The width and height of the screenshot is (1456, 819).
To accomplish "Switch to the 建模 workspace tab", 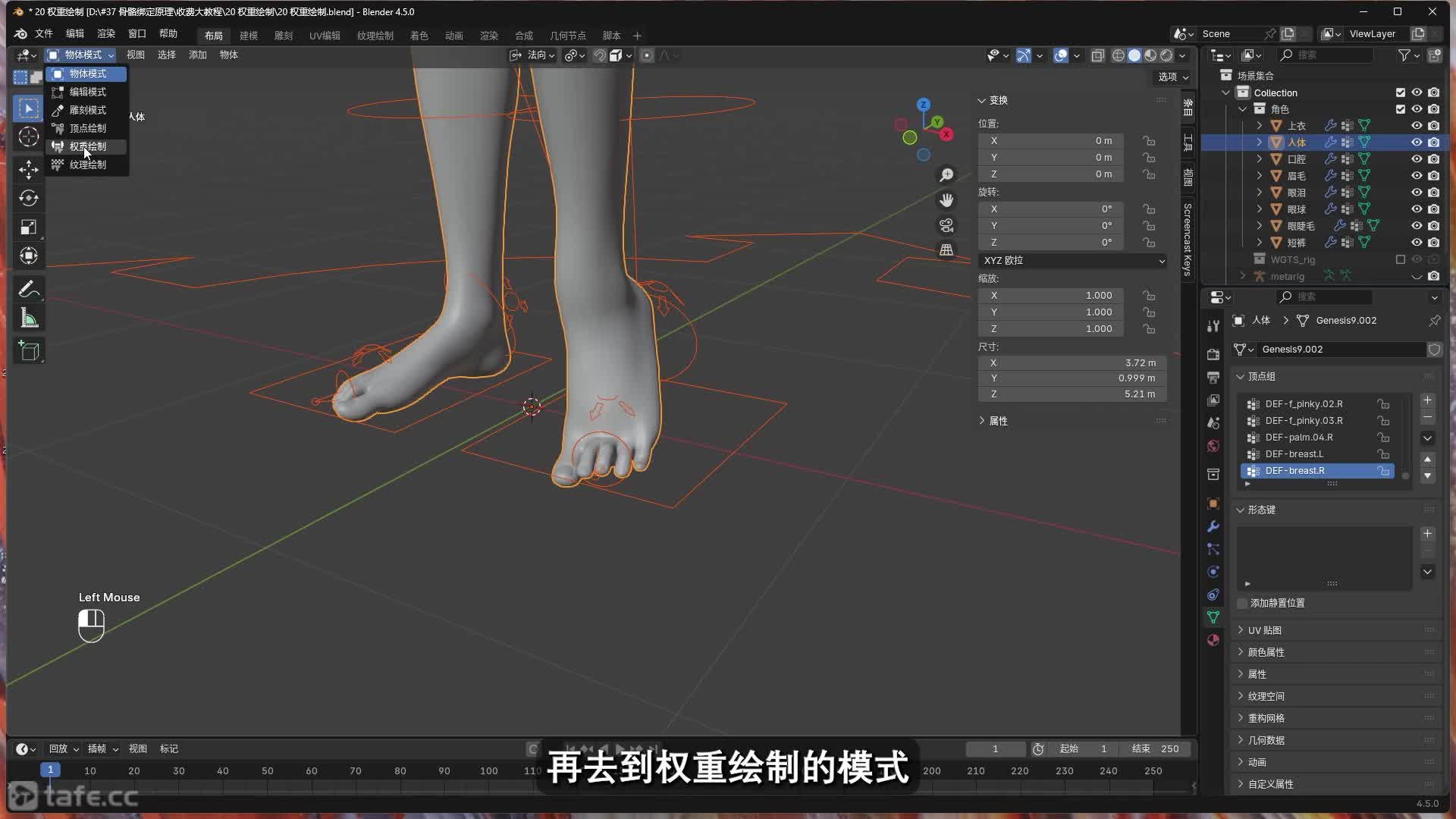I will (249, 36).
